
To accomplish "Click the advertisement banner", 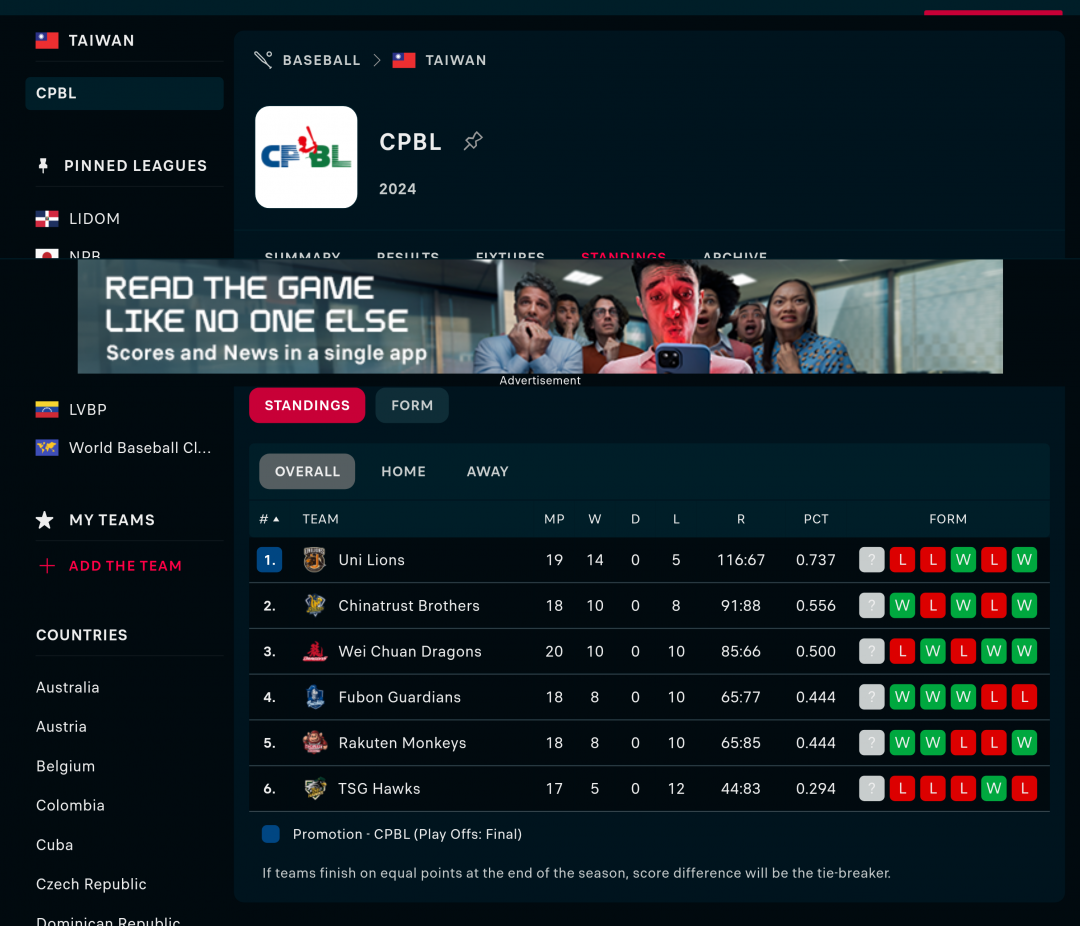I will click(x=540, y=316).
